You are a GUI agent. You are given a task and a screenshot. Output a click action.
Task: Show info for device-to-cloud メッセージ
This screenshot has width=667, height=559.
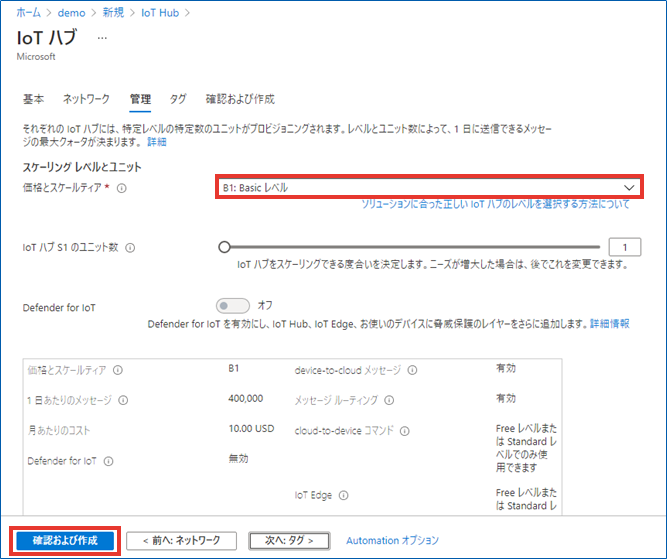click(x=412, y=370)
